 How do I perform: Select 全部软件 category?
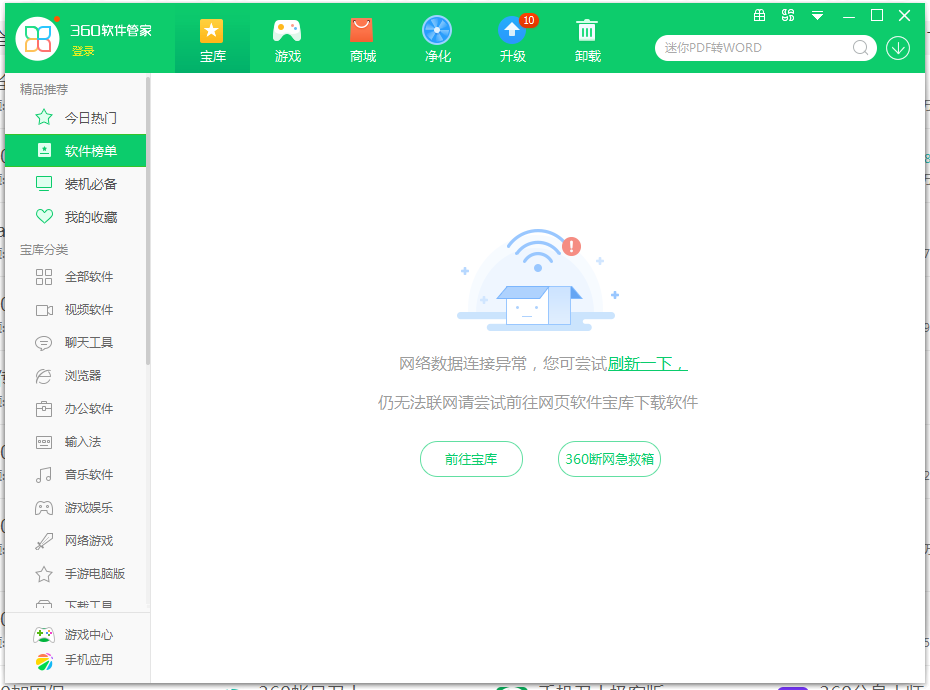coord(75,277)
